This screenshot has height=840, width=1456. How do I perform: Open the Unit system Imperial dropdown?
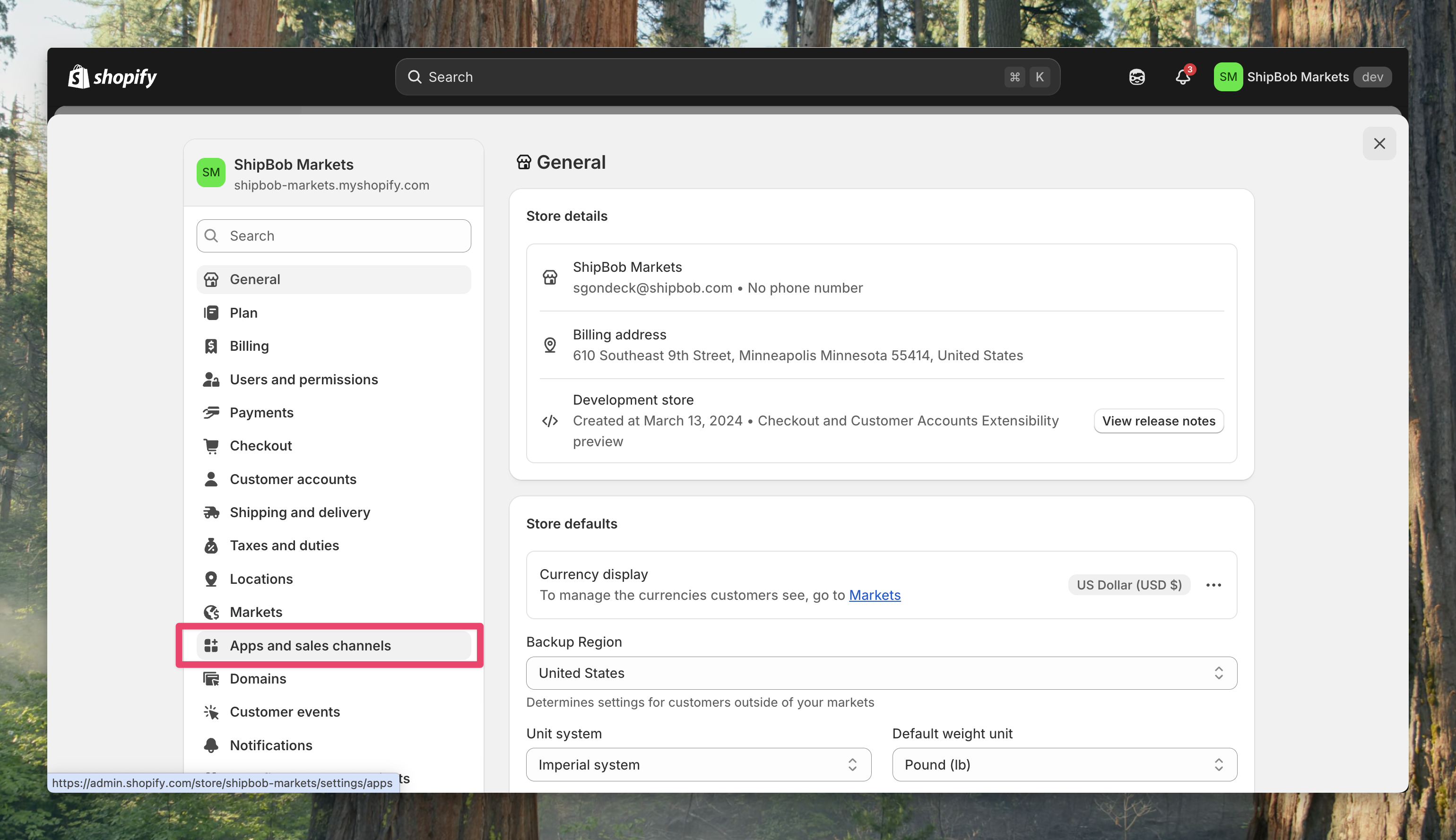(698, 764)
